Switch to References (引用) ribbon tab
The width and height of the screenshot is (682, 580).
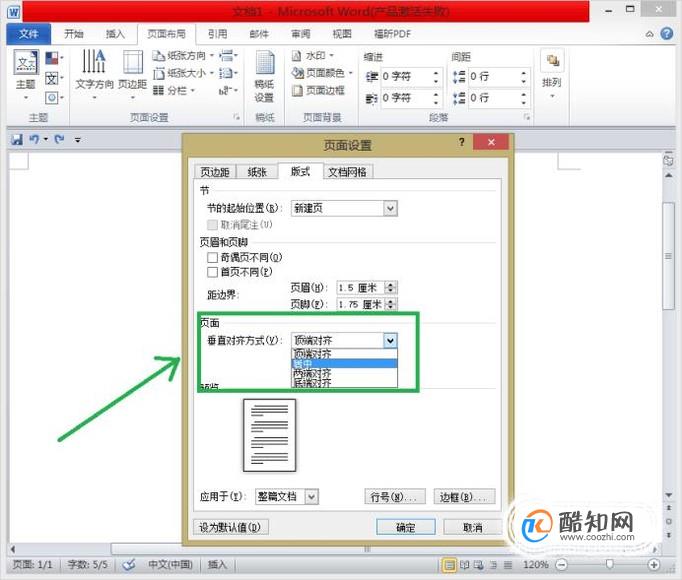pos(217,34)
